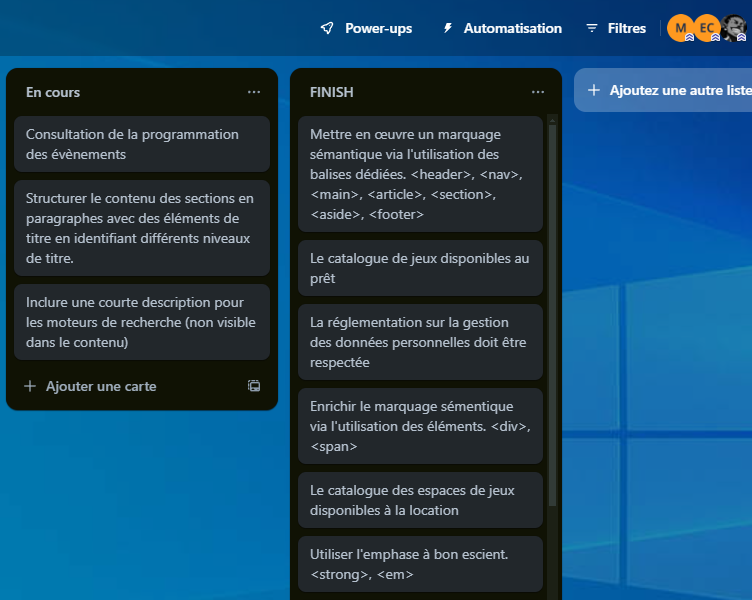Screen dimensions: 752x600
Task: Click the EC member avatar
Action: click(x=706, y=28)
